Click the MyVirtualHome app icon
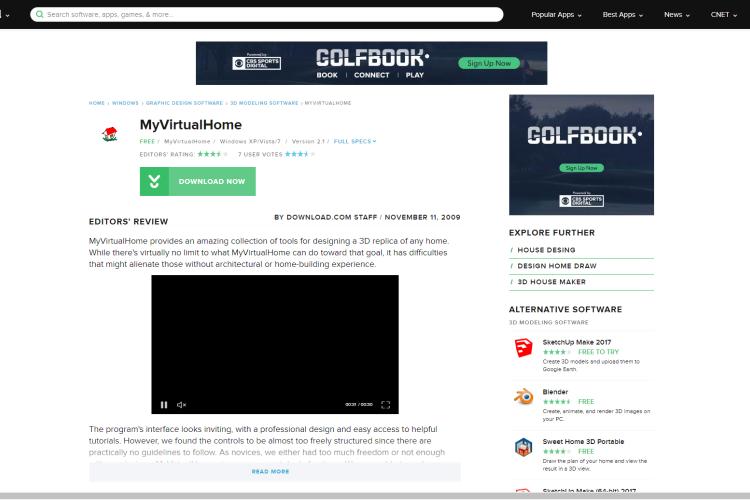The height and width of the screenshot is (500, 750). point(110,134)
